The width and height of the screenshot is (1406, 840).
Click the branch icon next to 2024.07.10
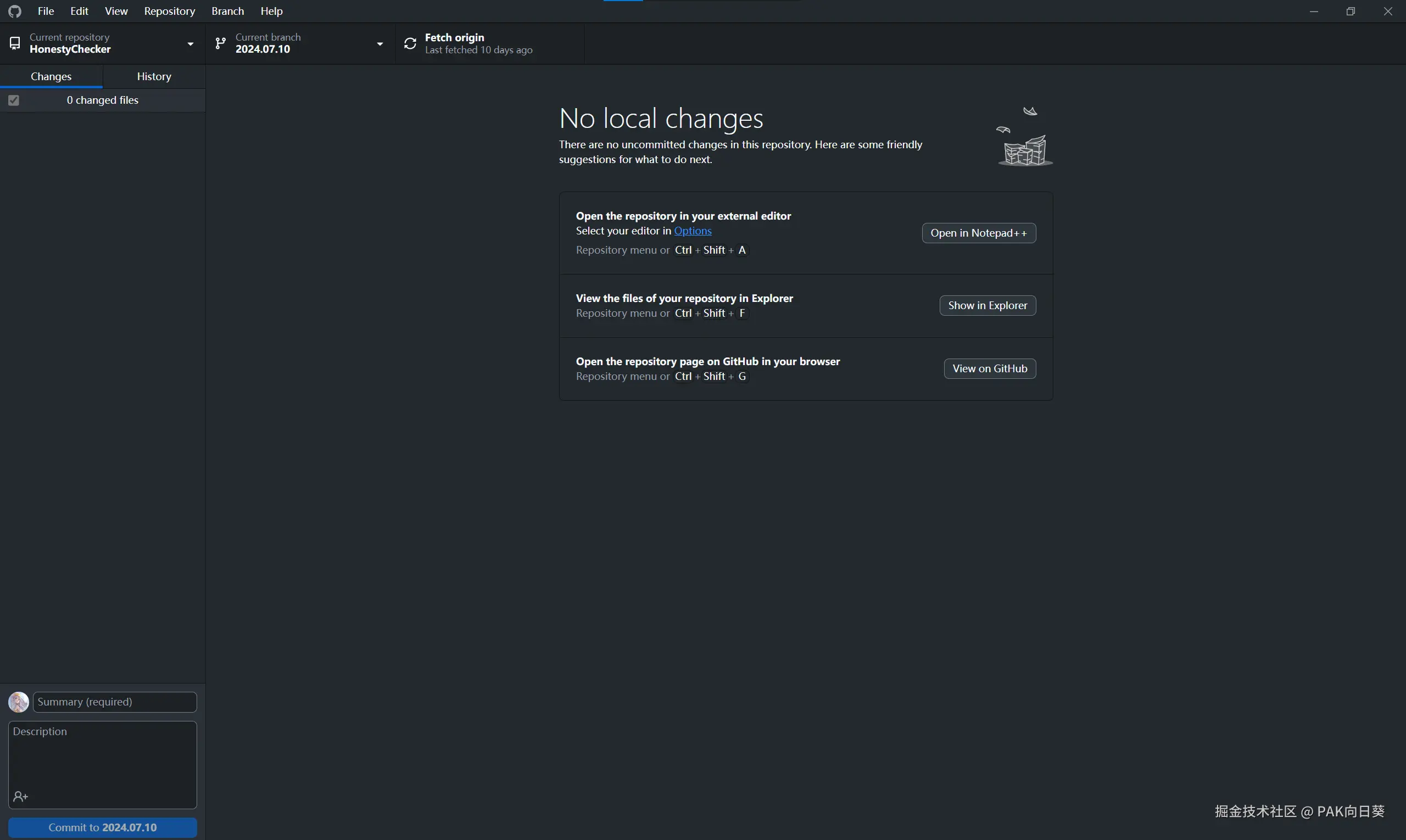tap(220, 43)
